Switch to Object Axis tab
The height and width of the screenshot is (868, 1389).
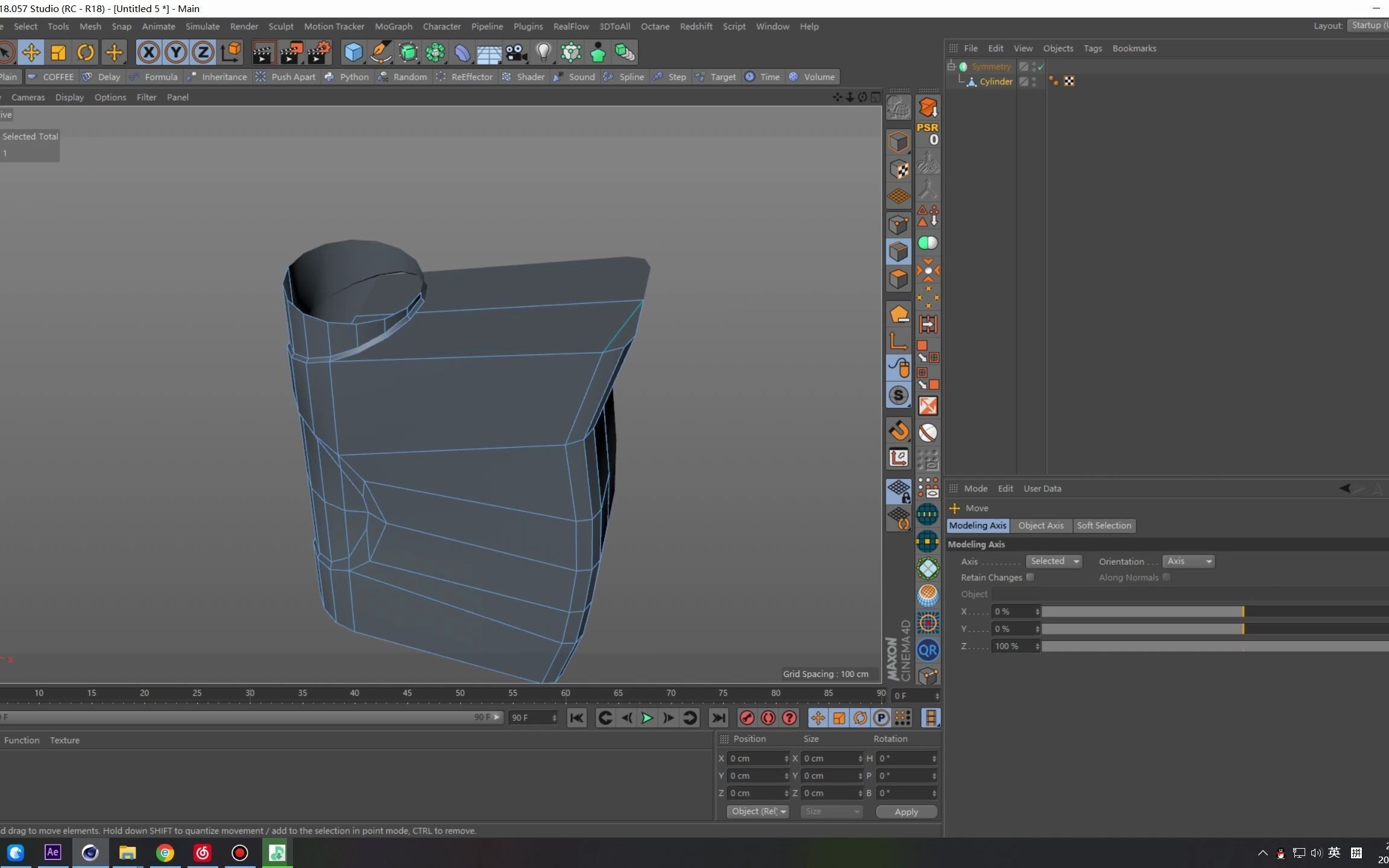click(x=1040, y=525)
